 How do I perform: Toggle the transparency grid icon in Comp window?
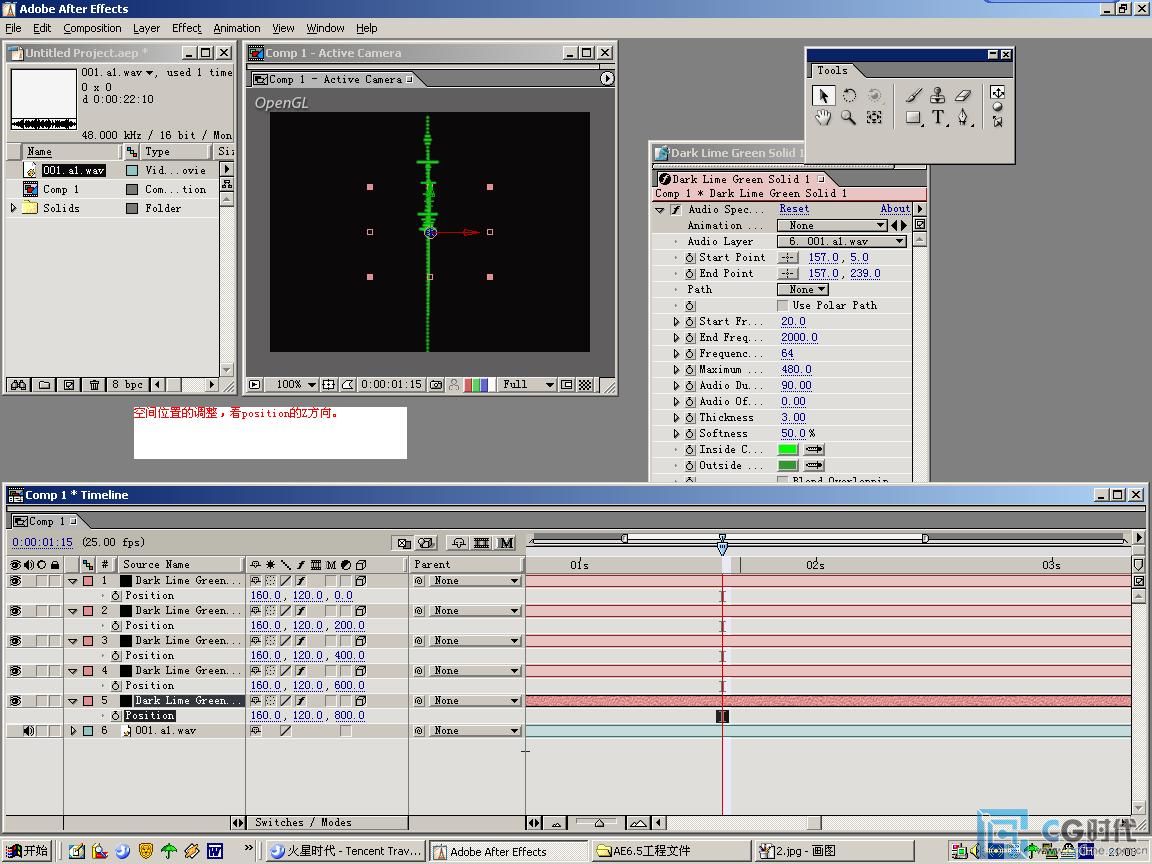click(585, 384)
